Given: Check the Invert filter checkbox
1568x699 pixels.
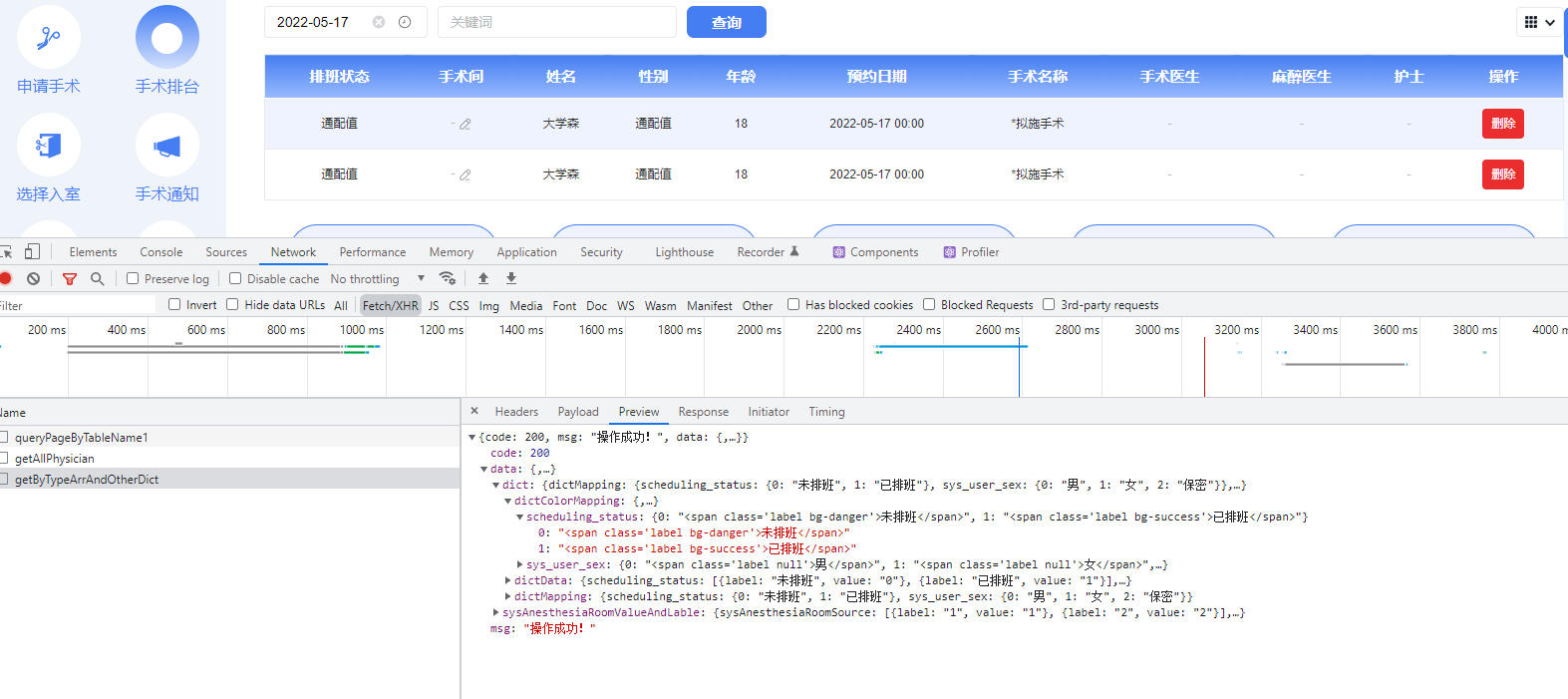Looking at the screenshot, I should point(174,304).
